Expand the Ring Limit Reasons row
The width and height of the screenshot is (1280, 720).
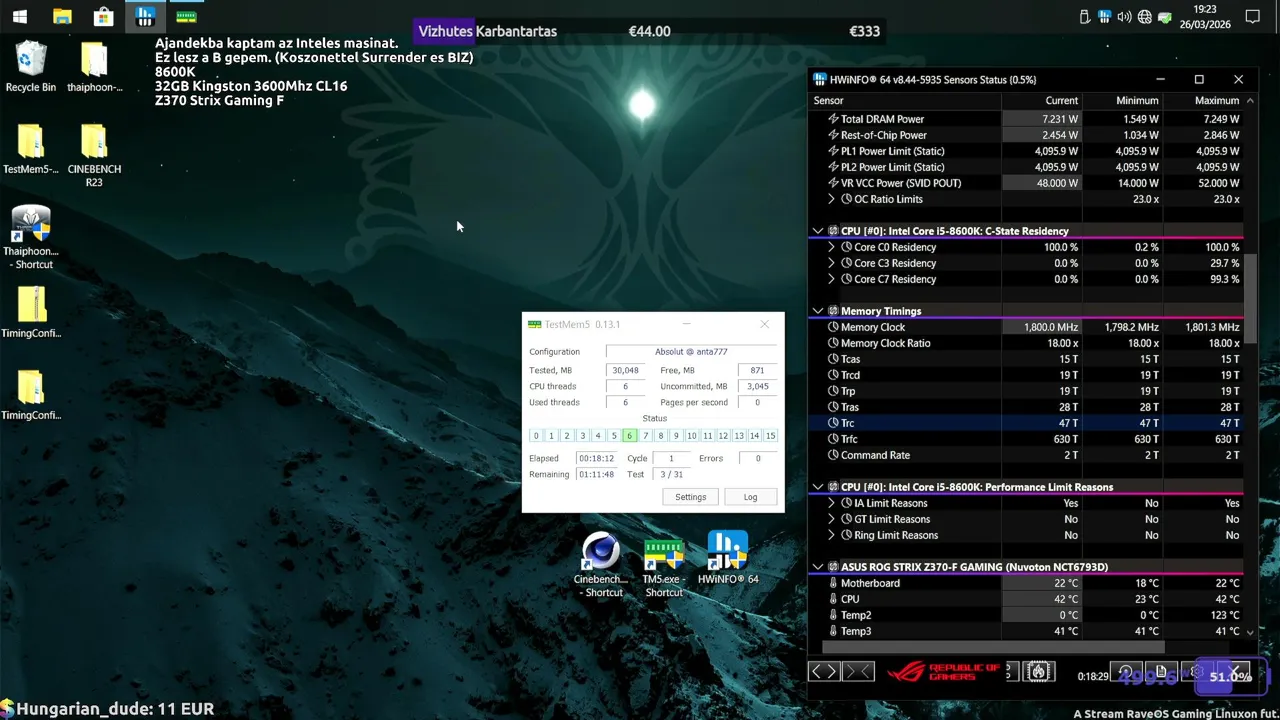click(x=832, y=535)
